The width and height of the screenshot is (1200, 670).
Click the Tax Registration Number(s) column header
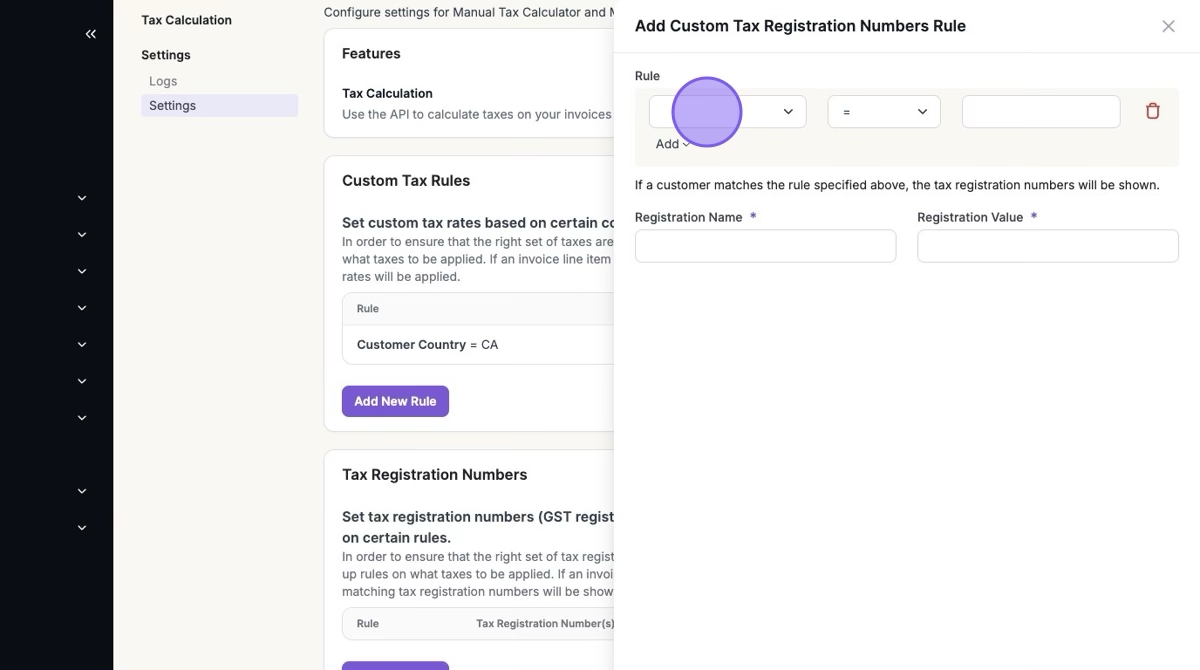coord(545,623)
